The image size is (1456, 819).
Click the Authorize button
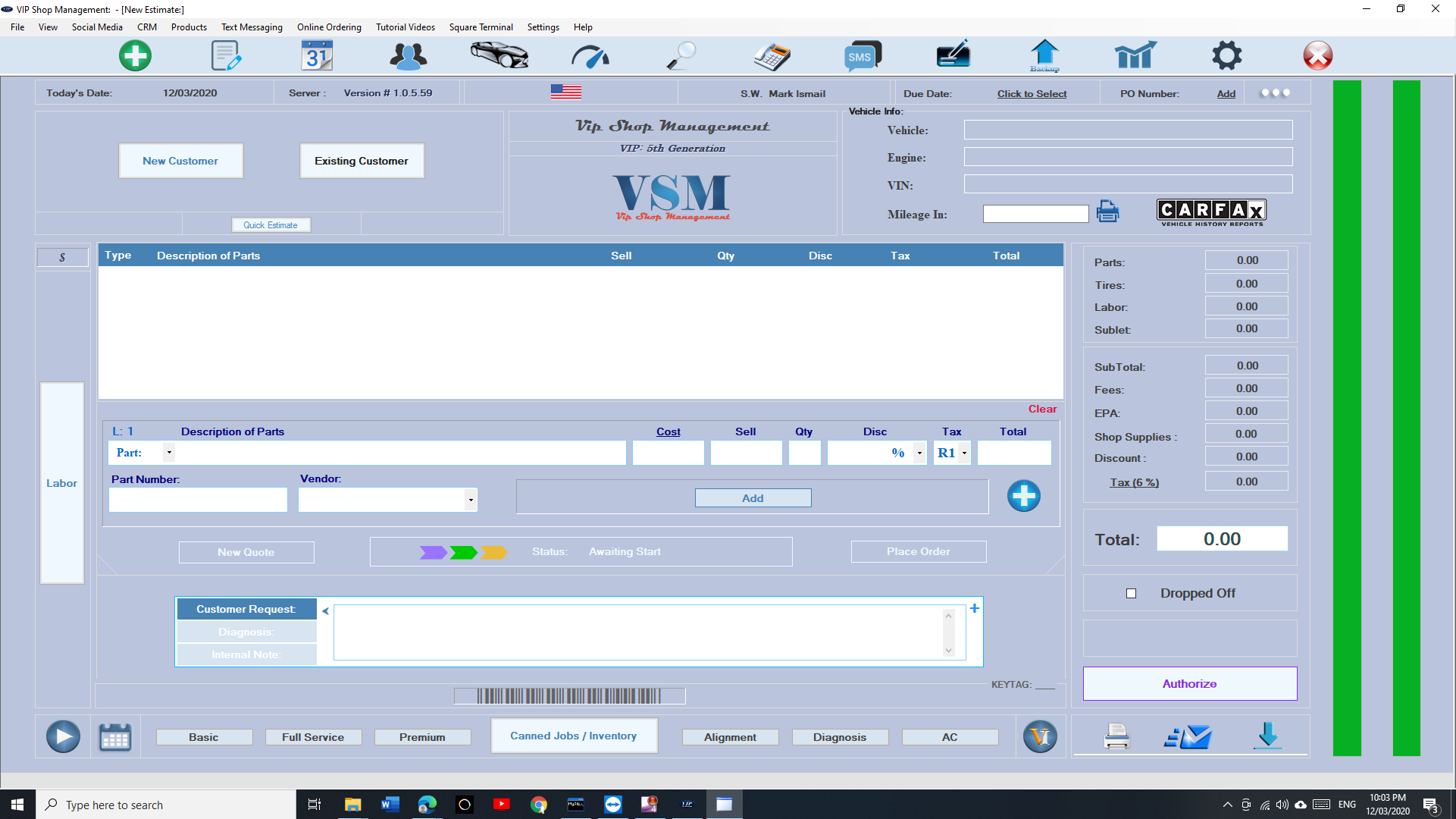tap(1189, 683)
